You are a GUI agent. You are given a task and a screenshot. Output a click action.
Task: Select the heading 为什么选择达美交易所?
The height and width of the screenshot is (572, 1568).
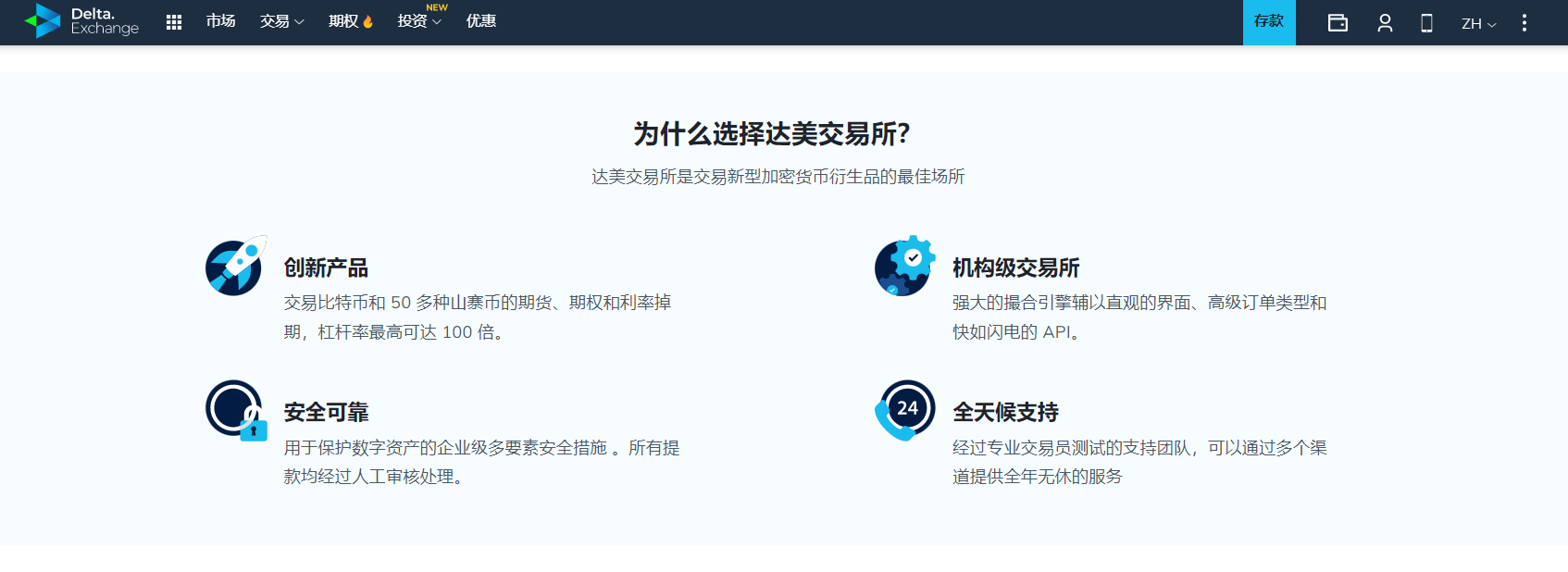coord(772,134)
